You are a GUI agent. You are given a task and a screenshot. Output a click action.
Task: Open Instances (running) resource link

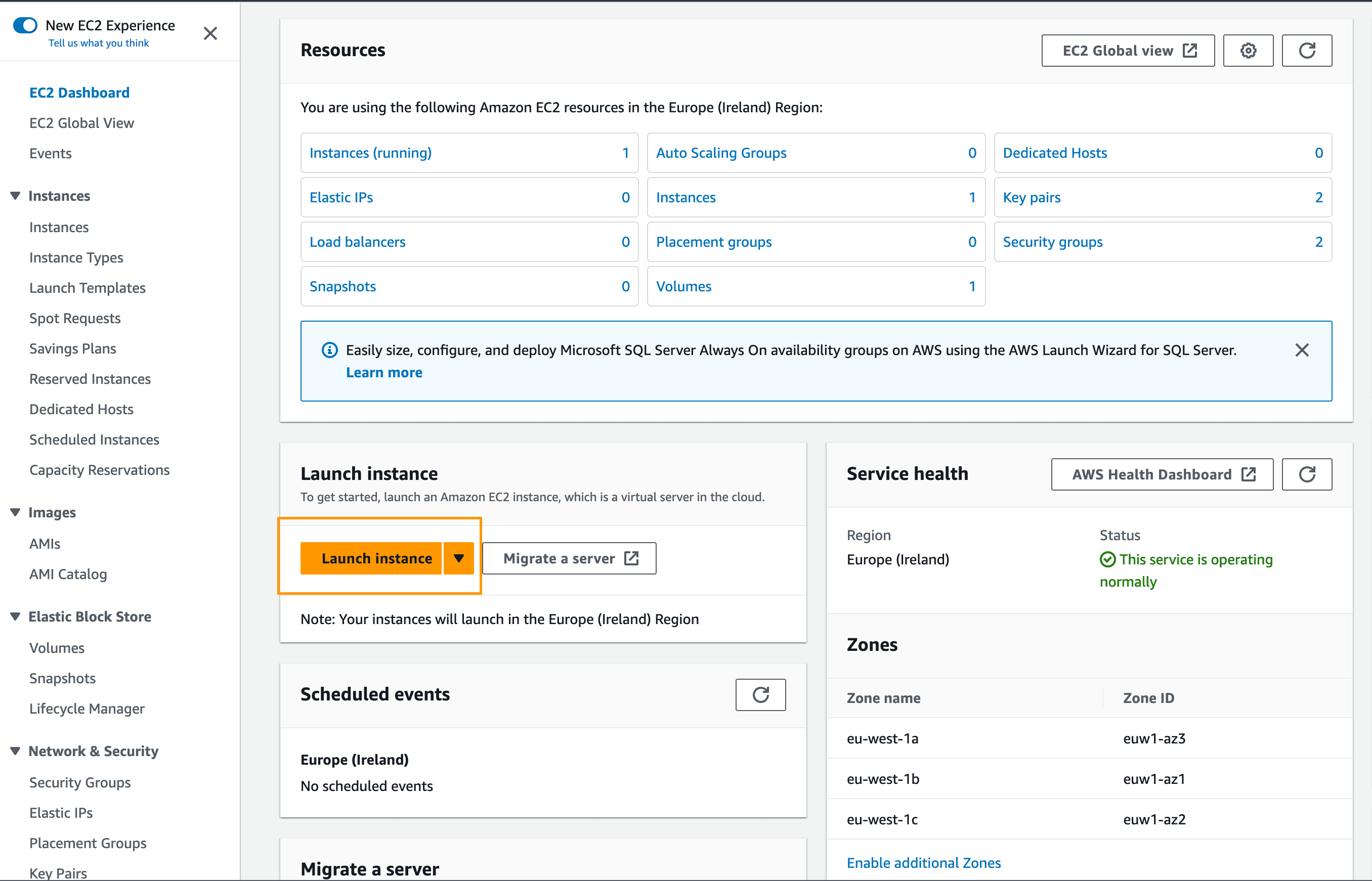370,153
